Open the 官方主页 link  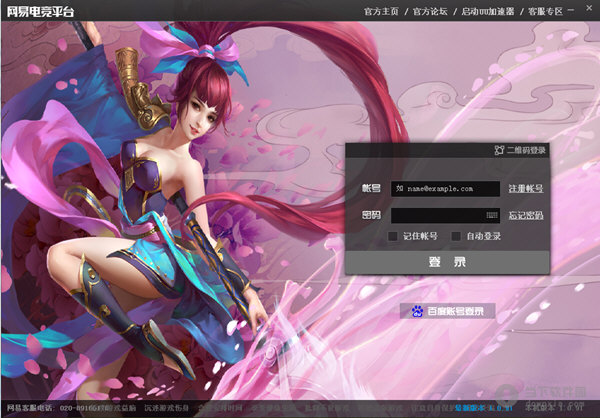click(381, 11)
